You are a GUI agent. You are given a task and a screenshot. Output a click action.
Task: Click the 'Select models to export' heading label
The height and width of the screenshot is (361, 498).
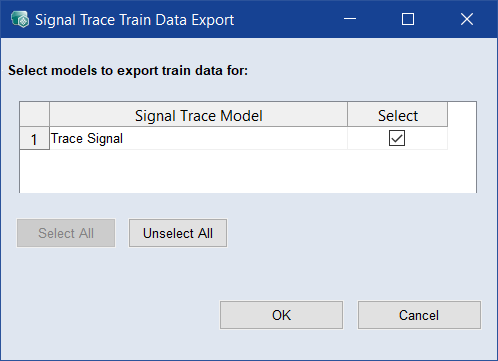(x=128, y=71)
